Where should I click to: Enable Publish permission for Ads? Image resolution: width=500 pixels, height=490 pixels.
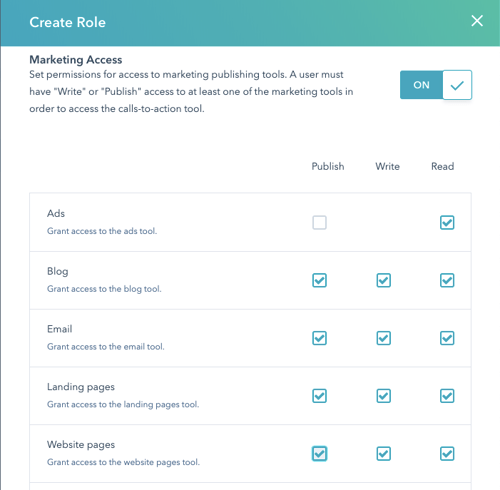[319, 223]
